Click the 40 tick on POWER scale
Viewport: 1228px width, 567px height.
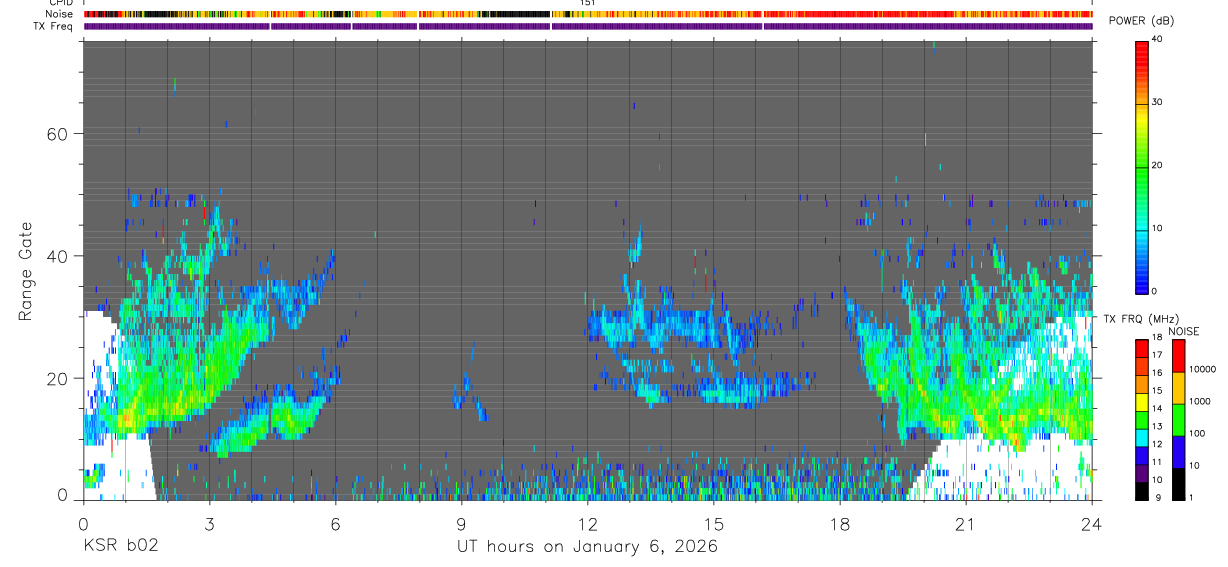pyautogui.click(x=1157, y=40)
